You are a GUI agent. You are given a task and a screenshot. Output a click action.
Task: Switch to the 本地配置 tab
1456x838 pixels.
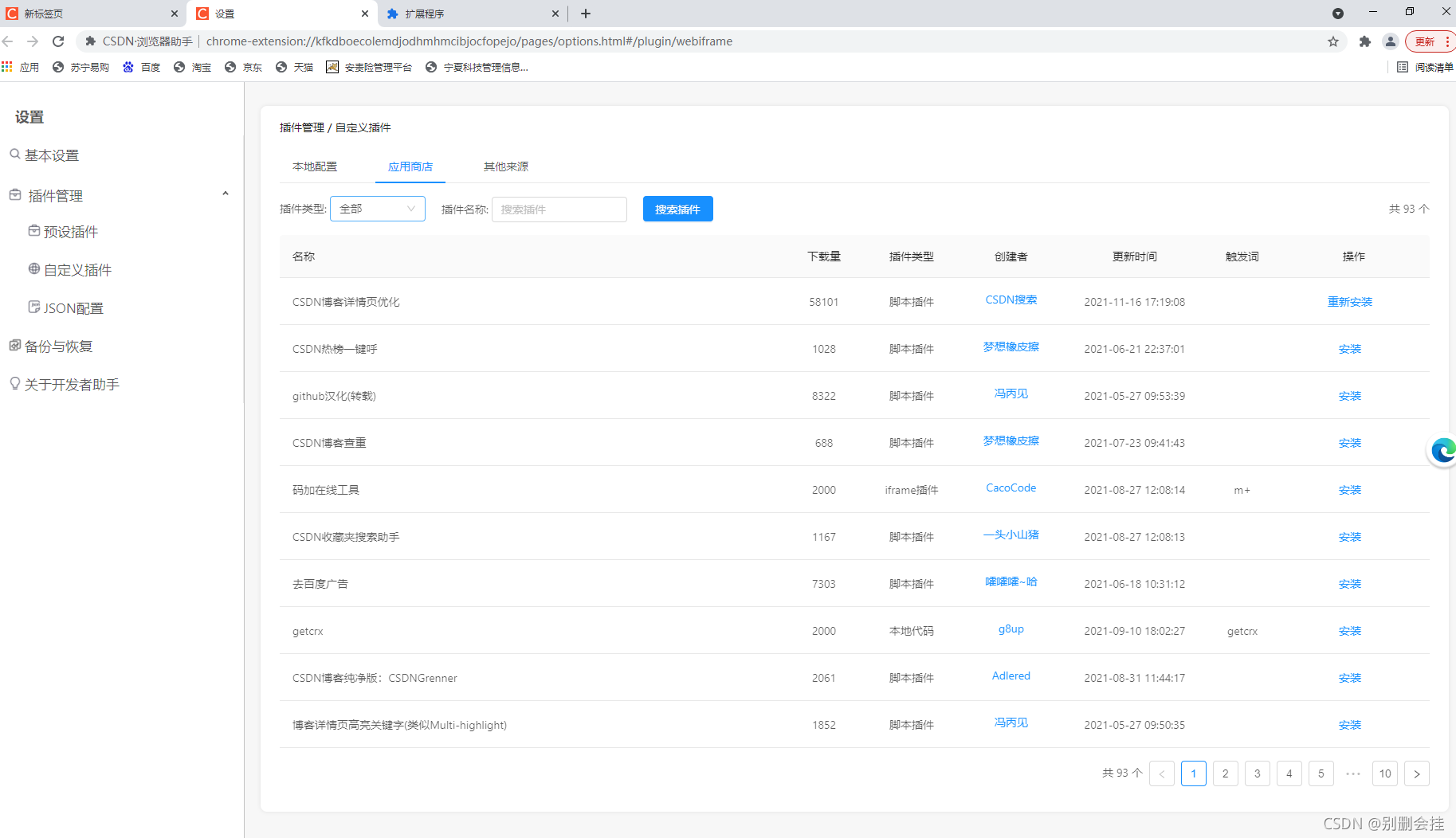point(315,166)
